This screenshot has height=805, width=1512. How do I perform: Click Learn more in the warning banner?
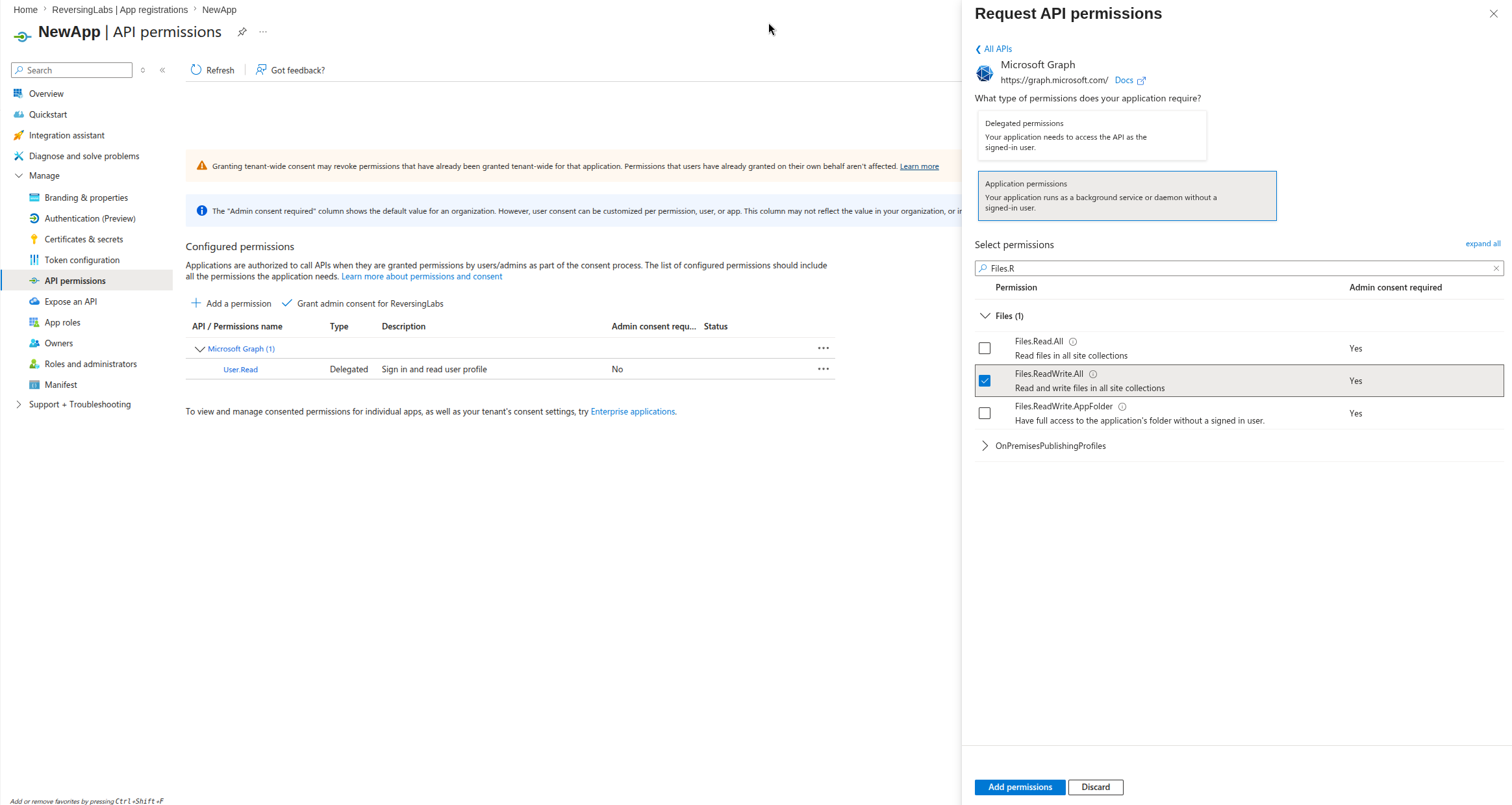(x=919, y=166)
